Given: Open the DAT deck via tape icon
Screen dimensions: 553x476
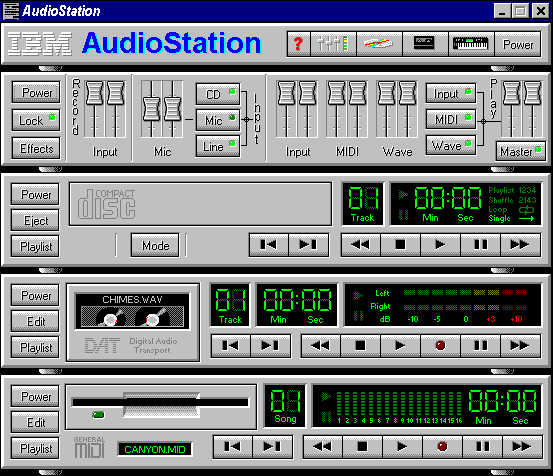Looking at the screenshot, I should pos(425,44).
